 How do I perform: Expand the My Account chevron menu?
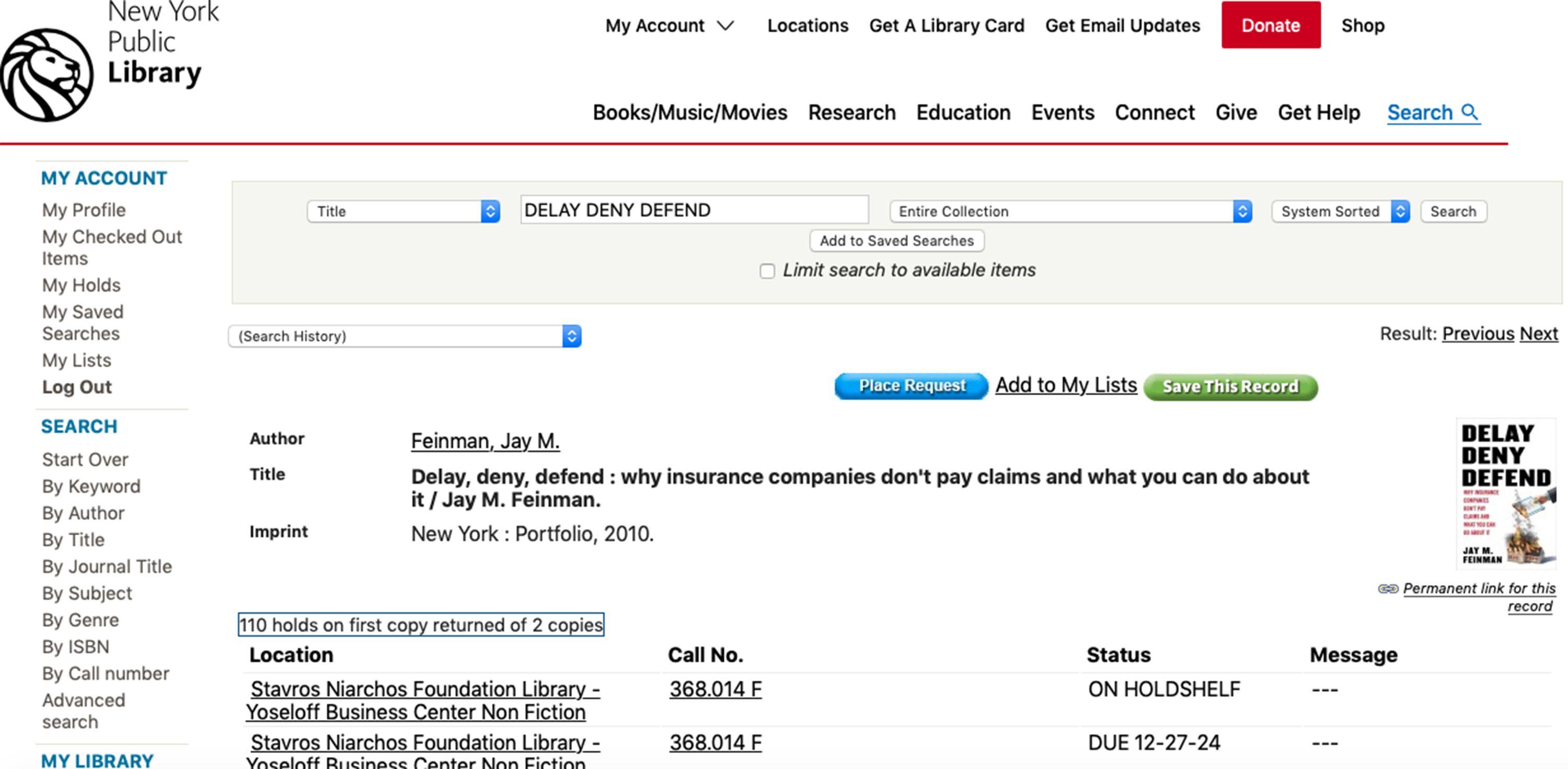click(725, 26)
